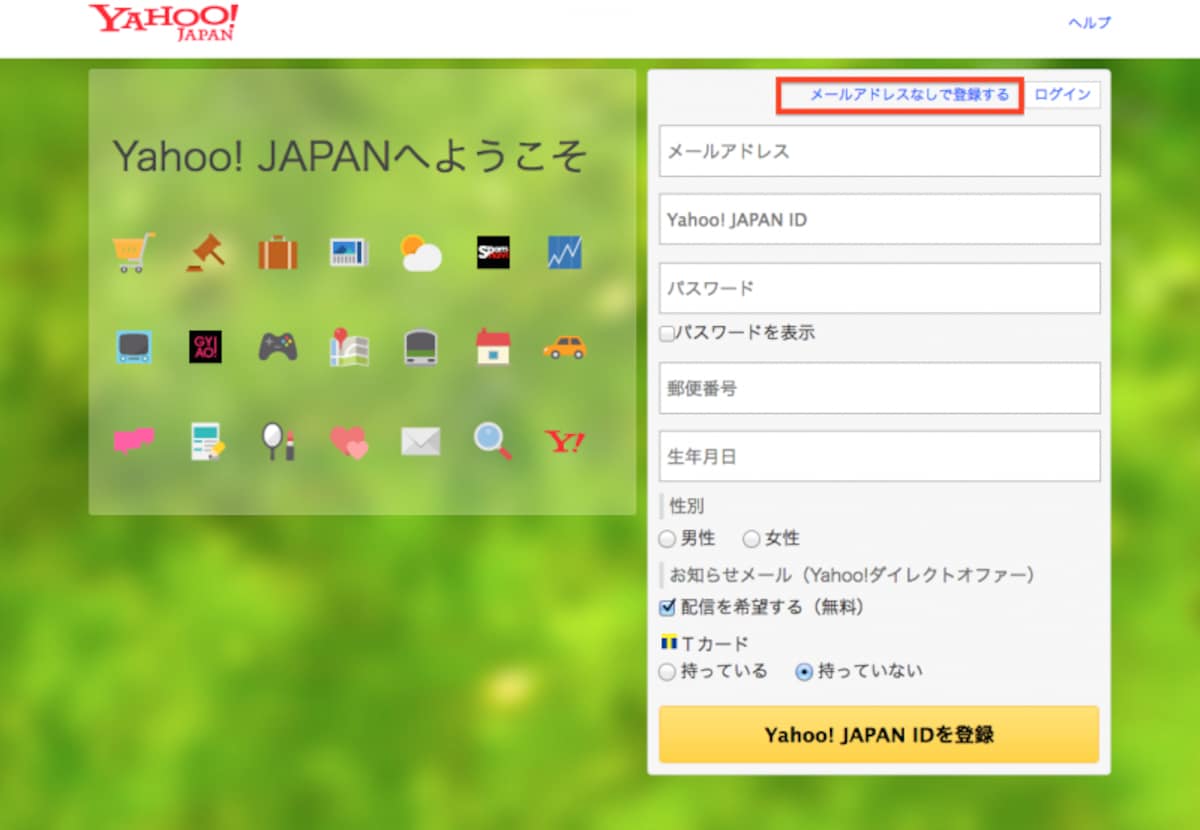Click the 性別 label
The width and height of the screenshot is (1200, 830).
tap(687, 506)
